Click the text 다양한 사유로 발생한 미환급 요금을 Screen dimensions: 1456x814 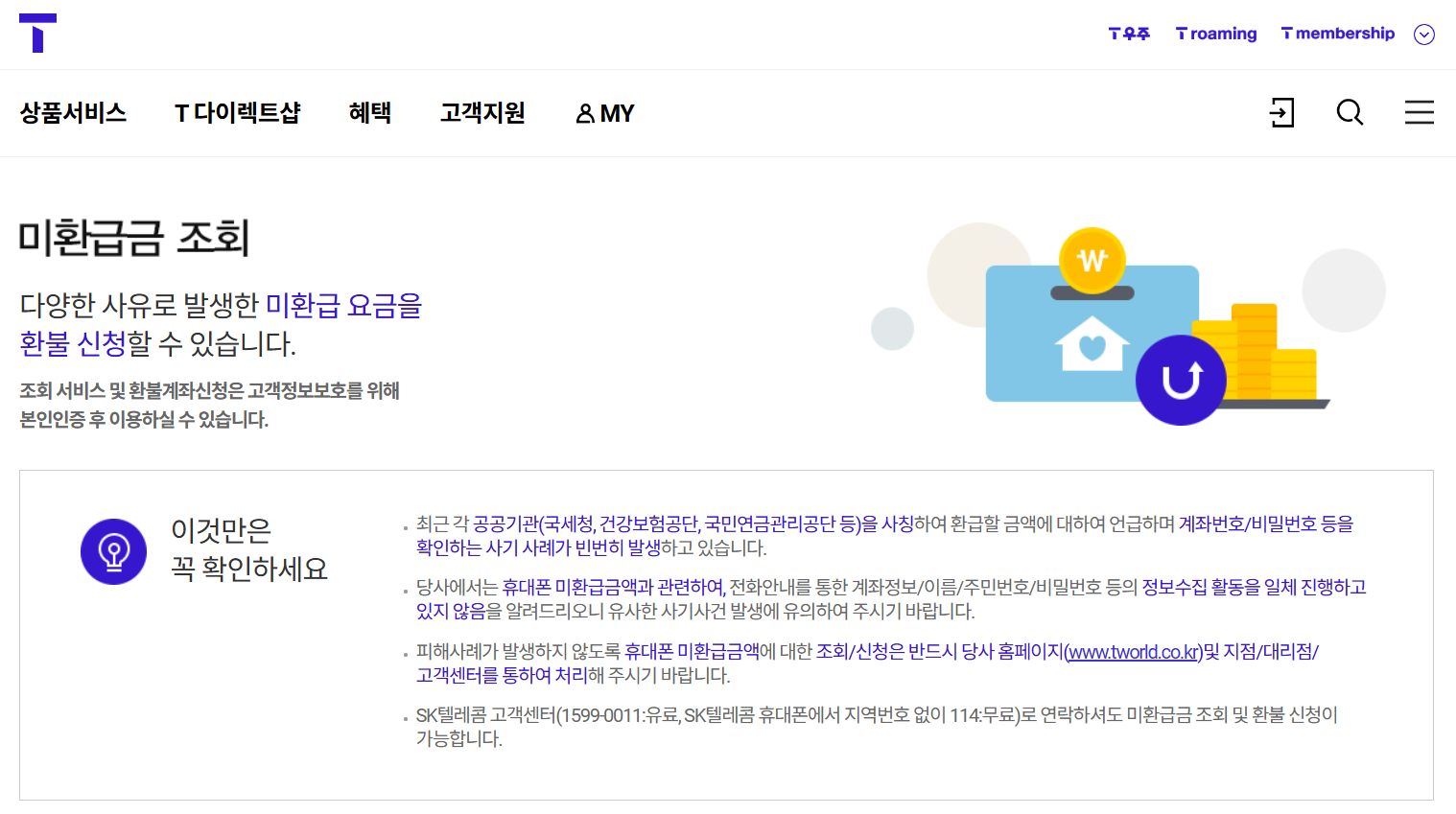pos(221,306)
